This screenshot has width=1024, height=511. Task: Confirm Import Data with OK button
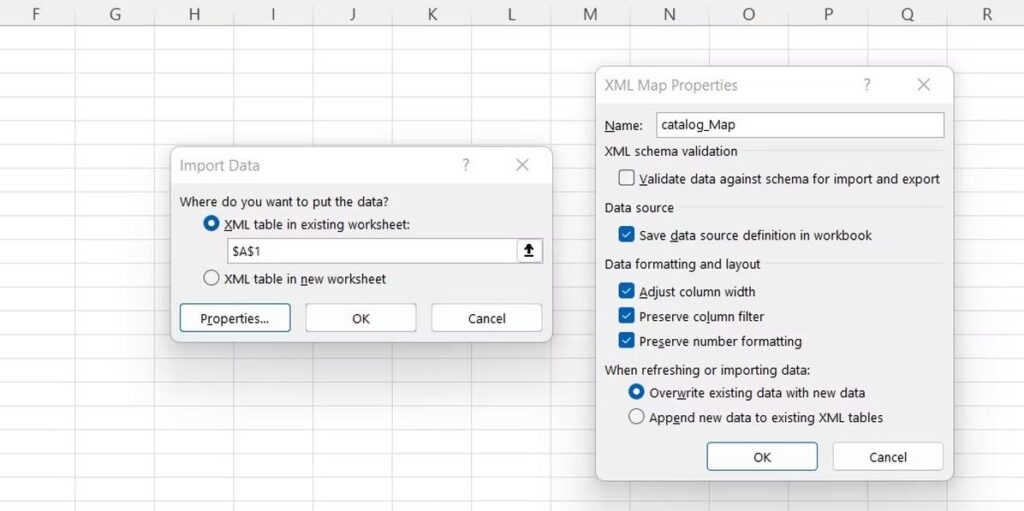pos(360,318)
